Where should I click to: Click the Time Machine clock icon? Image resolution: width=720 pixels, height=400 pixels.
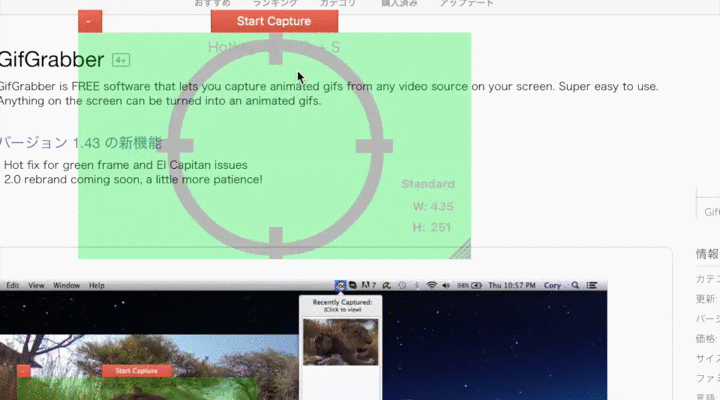[x=402, y=285]
